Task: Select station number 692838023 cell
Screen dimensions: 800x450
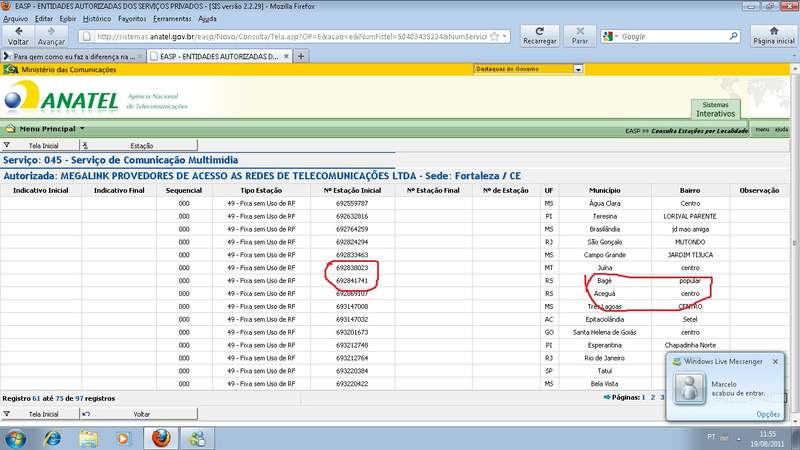Action: coord(352,268)
